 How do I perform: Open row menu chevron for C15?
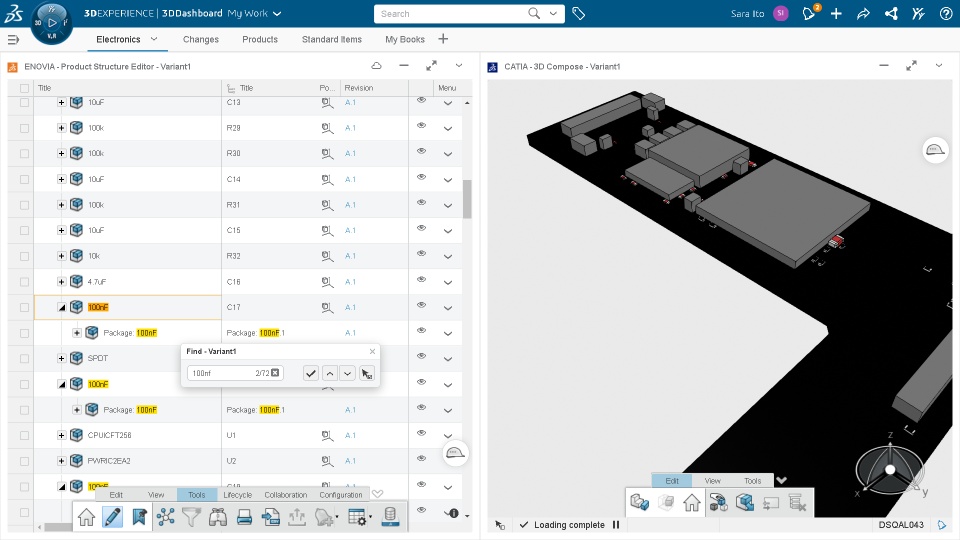coord(448,231)
